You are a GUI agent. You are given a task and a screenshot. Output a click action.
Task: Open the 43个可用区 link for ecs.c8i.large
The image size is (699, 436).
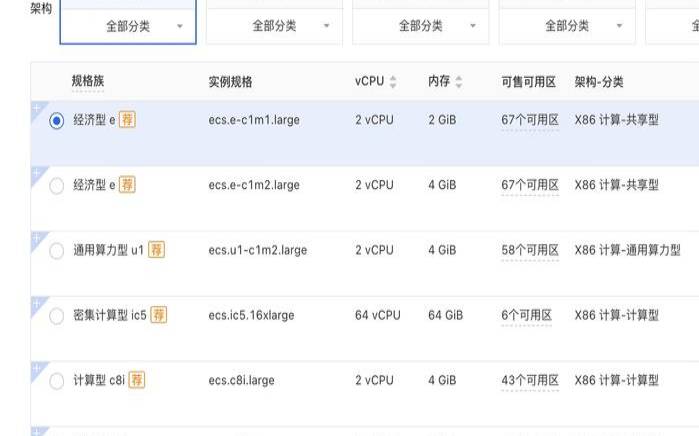pos(529,380)
